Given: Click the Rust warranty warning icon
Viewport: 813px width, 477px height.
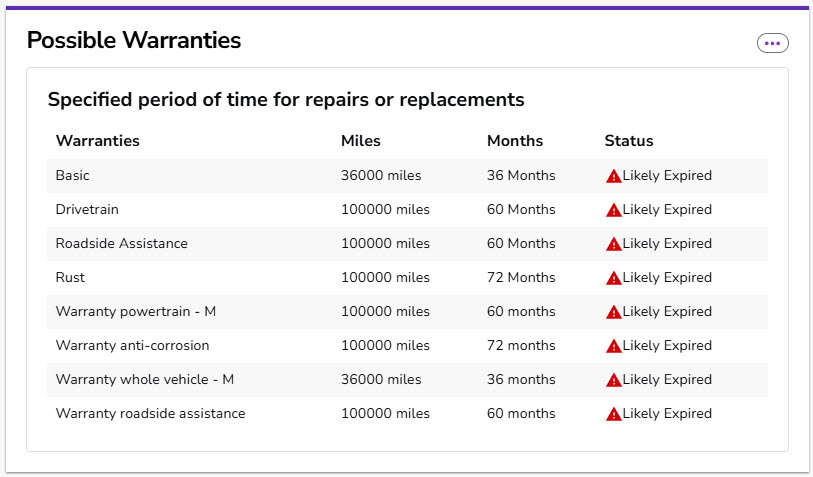Looking at the screenshot, I should tap(613, 278).
